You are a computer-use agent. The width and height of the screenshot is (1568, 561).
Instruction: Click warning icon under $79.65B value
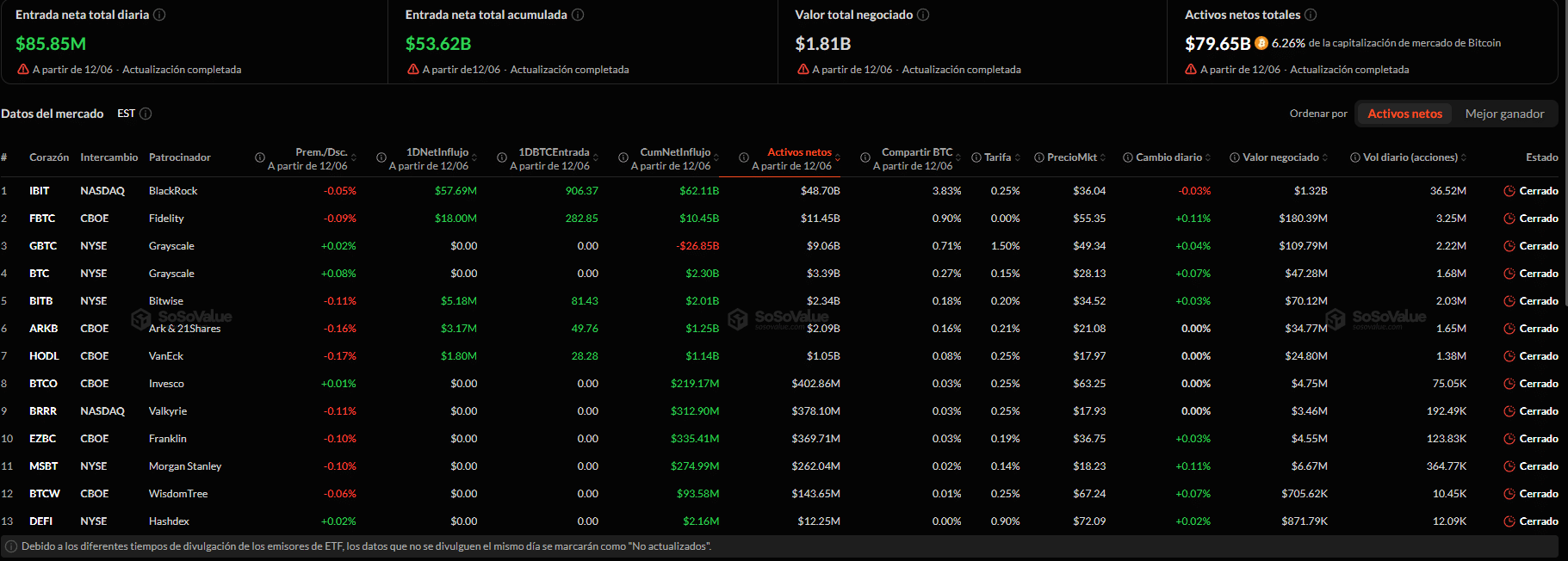click(1191, 70)
